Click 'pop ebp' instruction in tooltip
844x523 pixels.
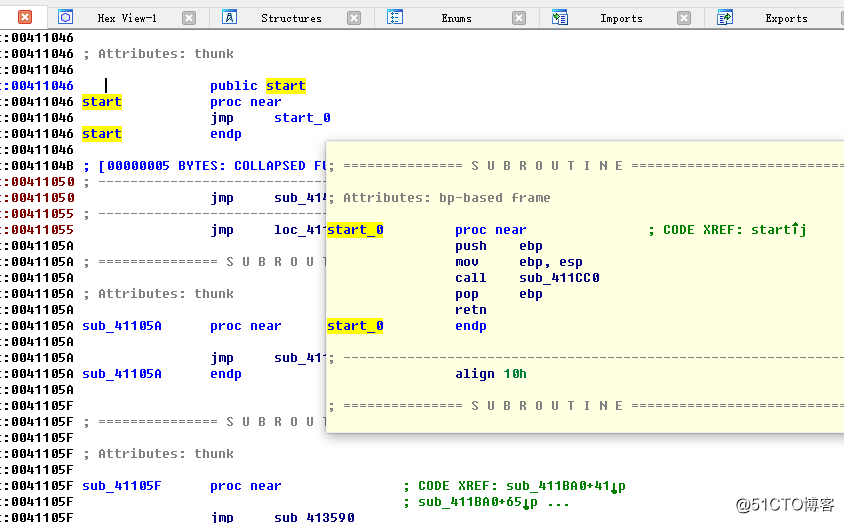pos(498,294)
